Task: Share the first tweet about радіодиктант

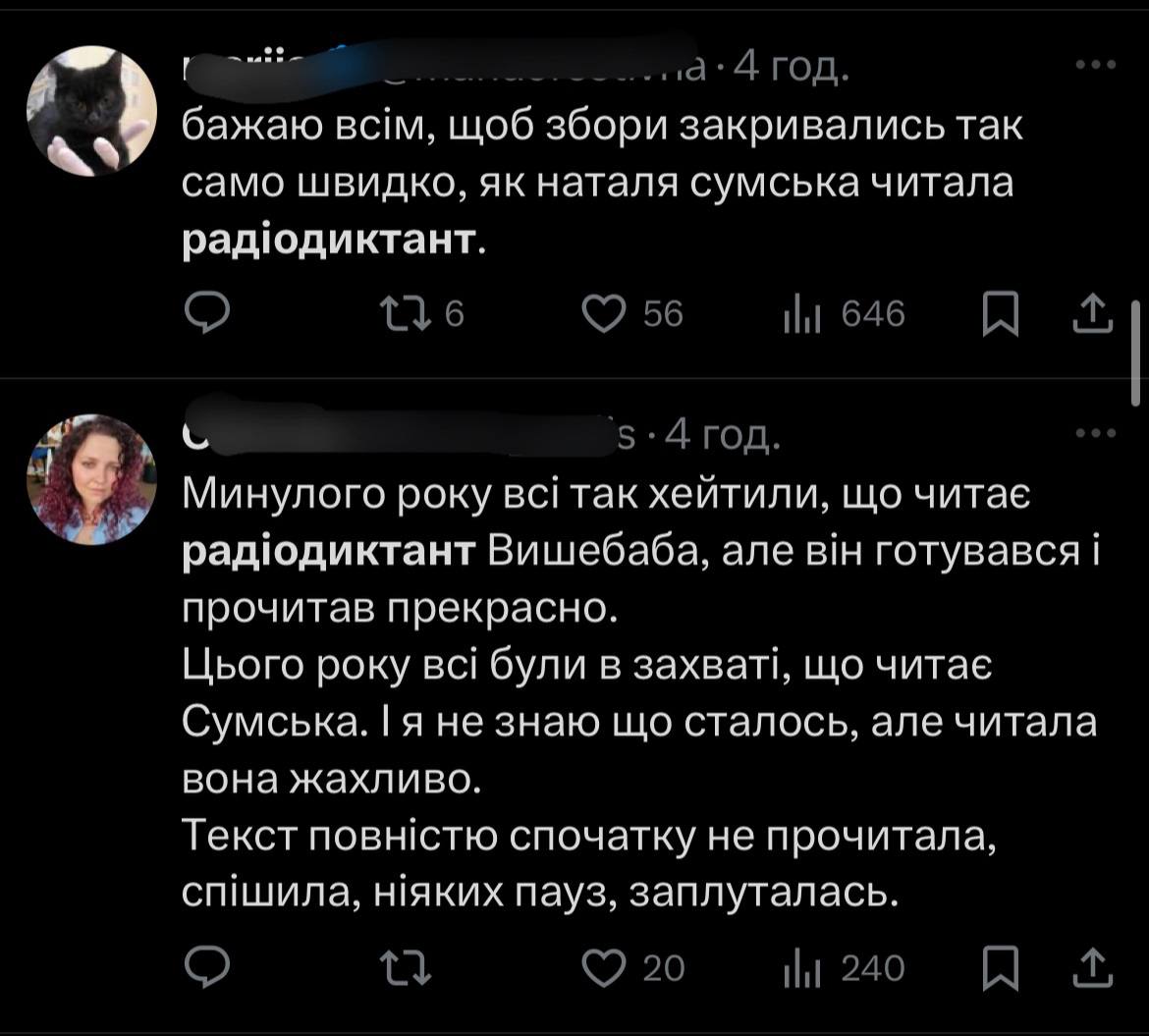Action: (1092, 313)
